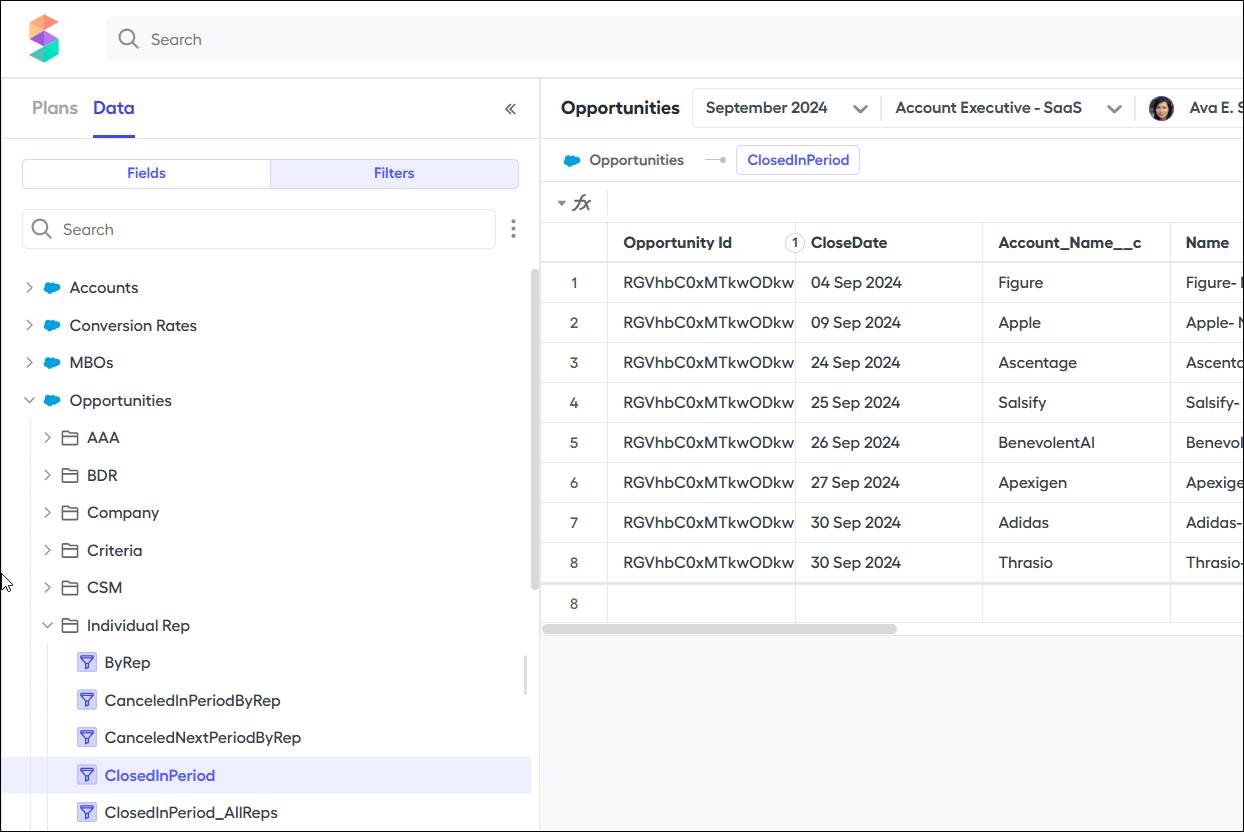This screenshot has height=832, width=1244.
Task: Click the filter icon beside CanceledInPeriodByRep
Action: 87,700
